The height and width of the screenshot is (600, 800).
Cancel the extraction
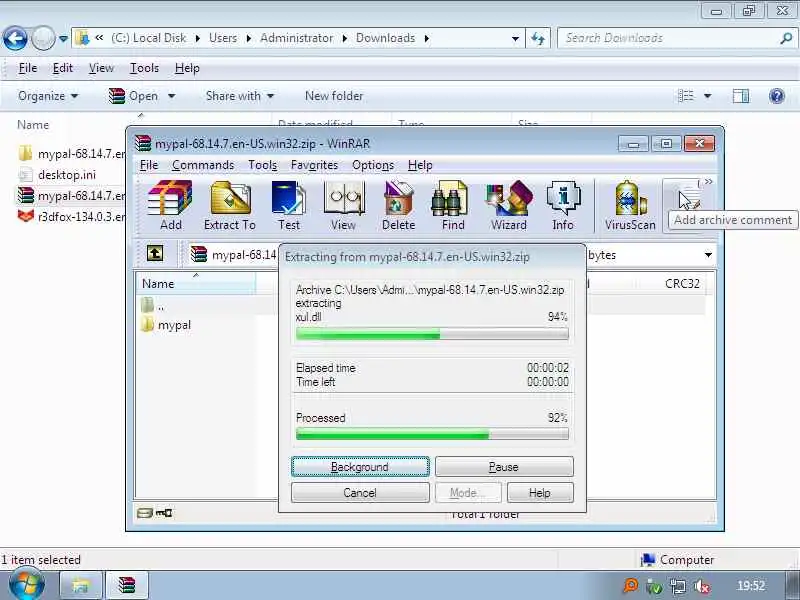point(360,493)
